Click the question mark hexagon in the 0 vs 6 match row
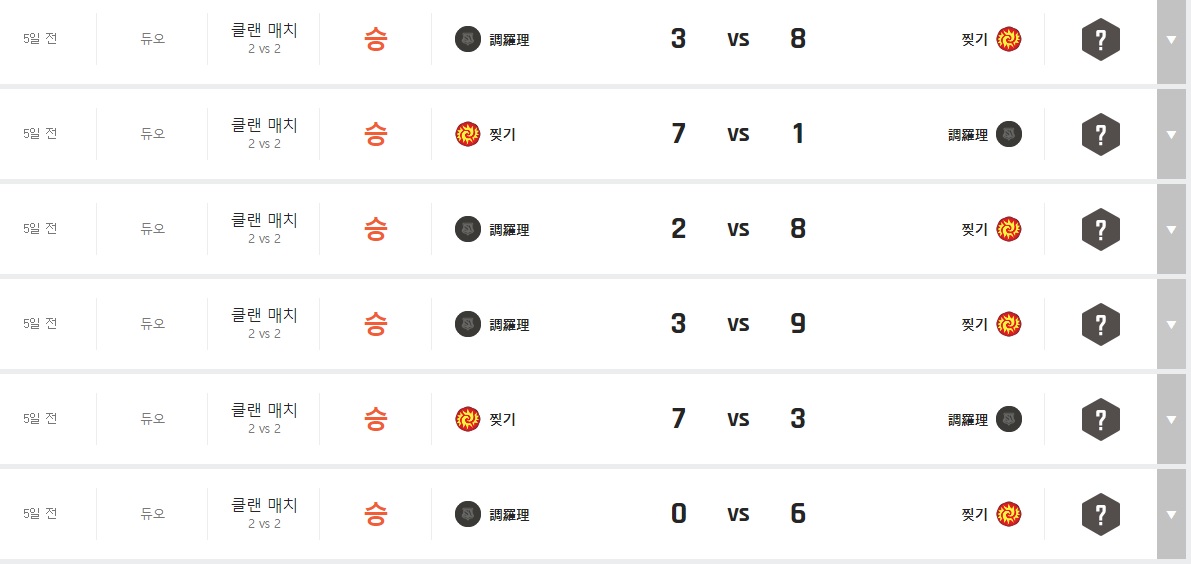The width and height of the screenshot is (1191, 564). click(x=1100, y=514)
